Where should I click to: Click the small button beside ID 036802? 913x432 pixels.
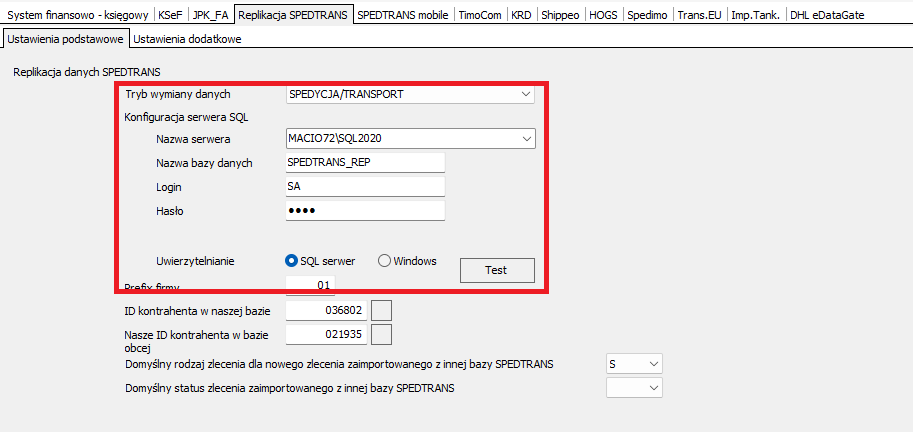coord(381,311)
